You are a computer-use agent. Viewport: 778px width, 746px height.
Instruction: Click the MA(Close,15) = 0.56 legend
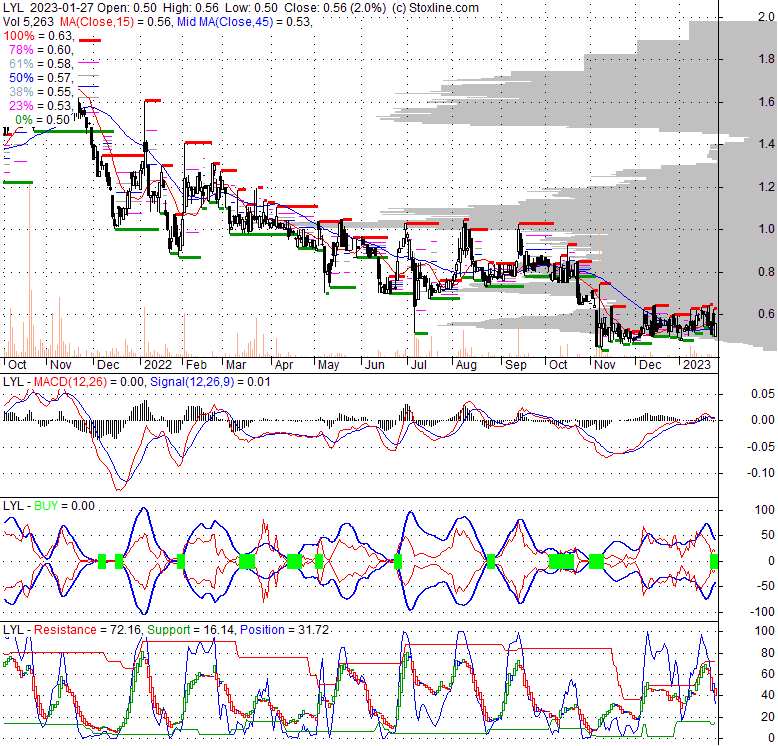tap(116, 22)
